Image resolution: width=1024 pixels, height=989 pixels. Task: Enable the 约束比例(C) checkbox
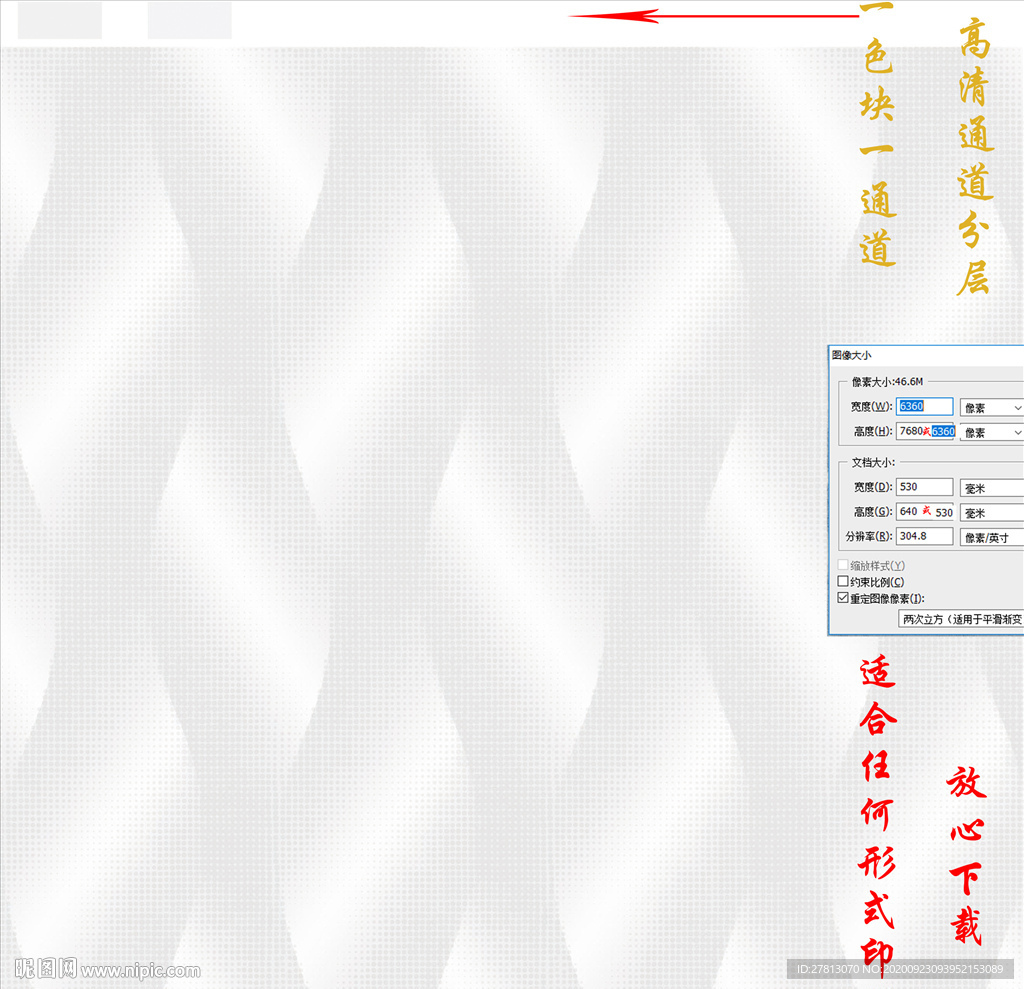[x=843, y=581]
